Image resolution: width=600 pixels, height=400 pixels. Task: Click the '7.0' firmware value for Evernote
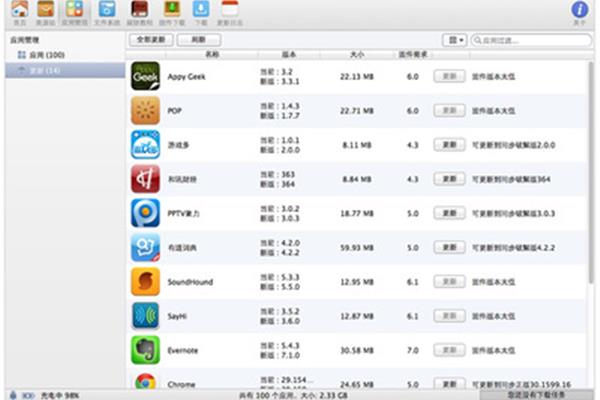(x=412, y=350)
